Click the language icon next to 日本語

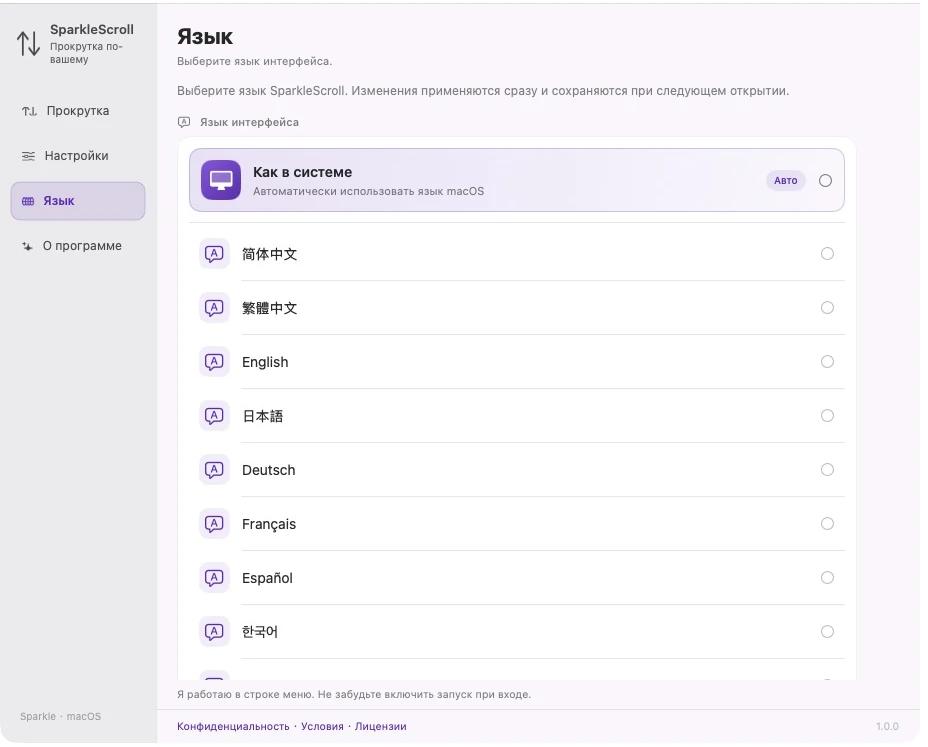click(x=214, y=416)
